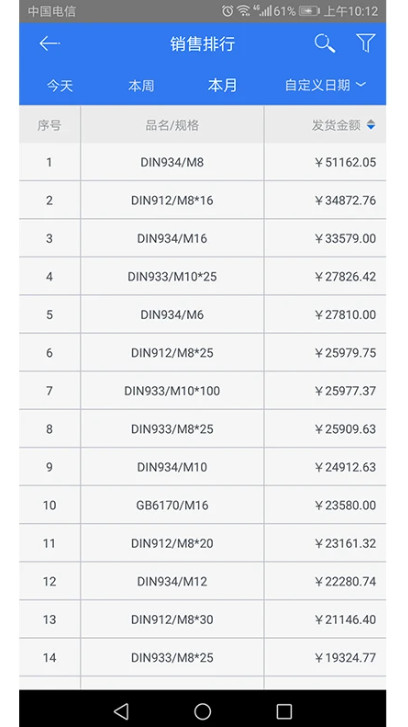The image size is (408, 727).
Task: Switch to the 本周 tab
Action: pos(141,86)
